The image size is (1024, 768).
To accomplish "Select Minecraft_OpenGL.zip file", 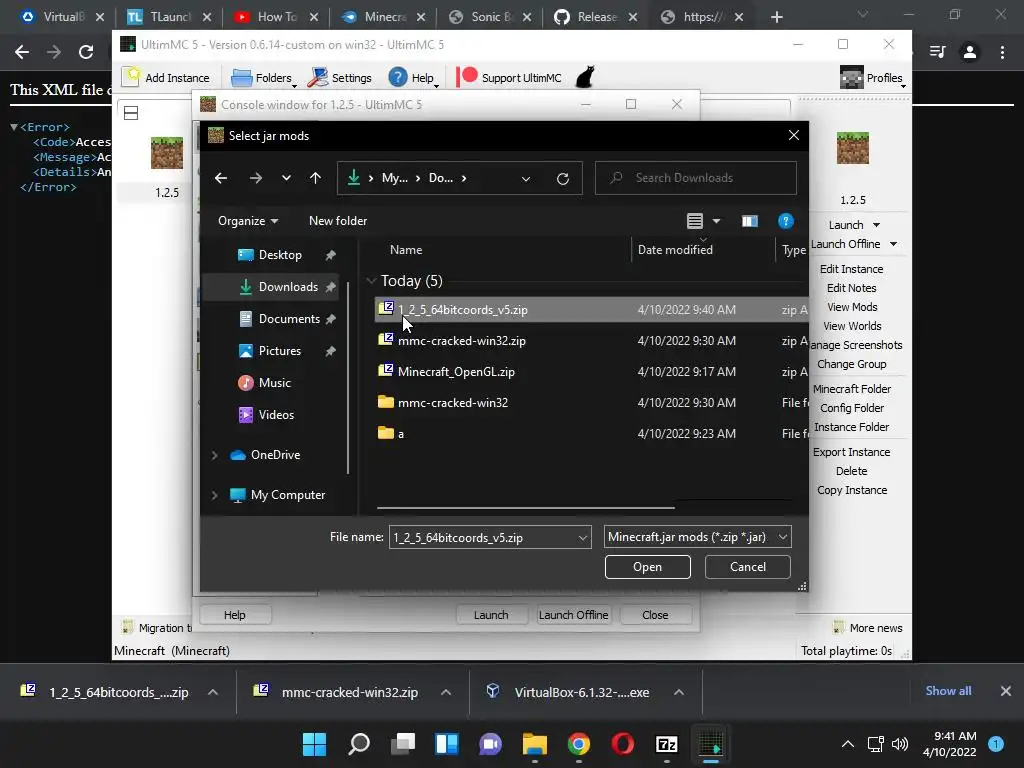I will tap(591, 372).
